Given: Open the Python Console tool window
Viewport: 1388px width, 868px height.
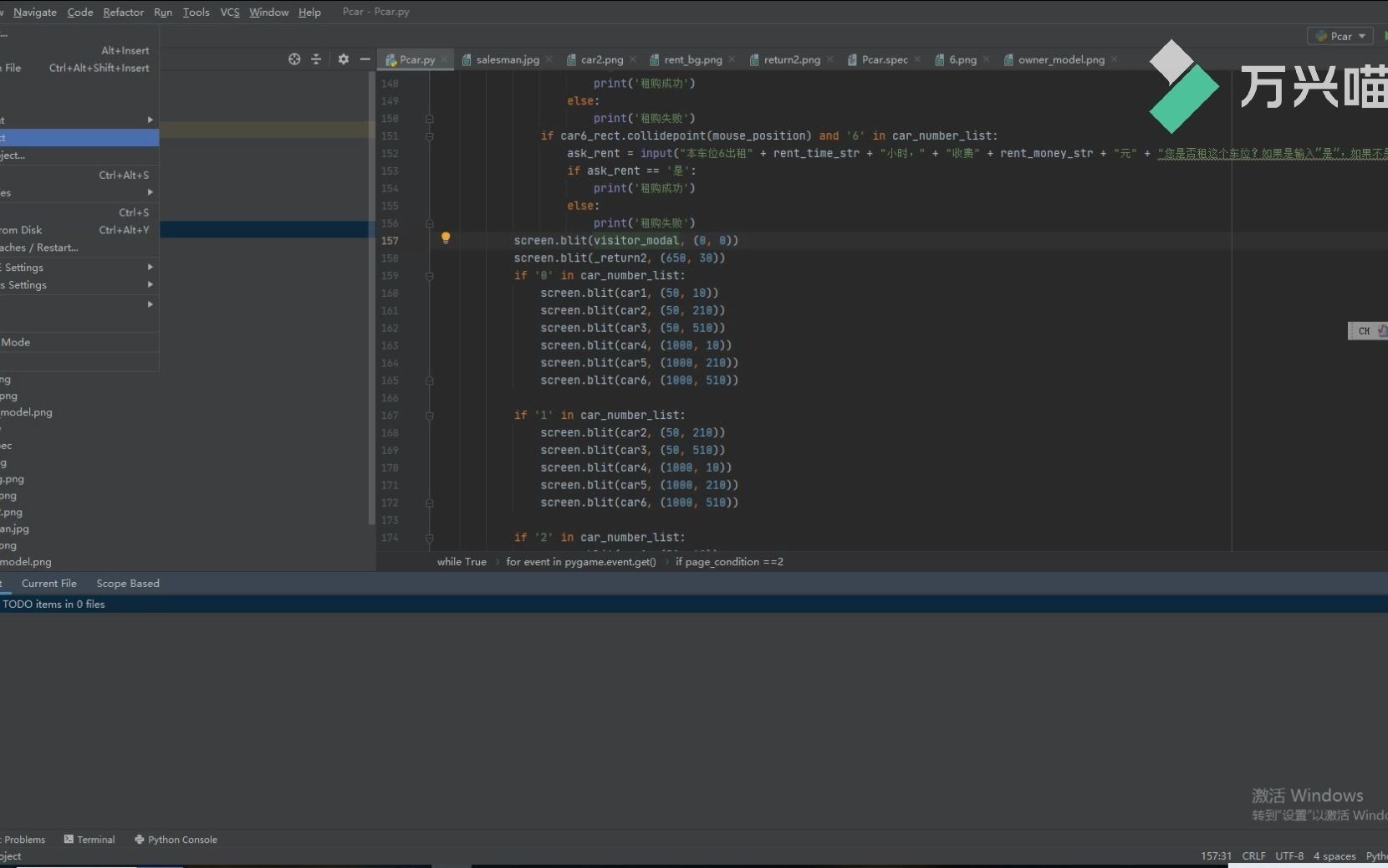Looking at the screenshot, I should pos(176,840).
